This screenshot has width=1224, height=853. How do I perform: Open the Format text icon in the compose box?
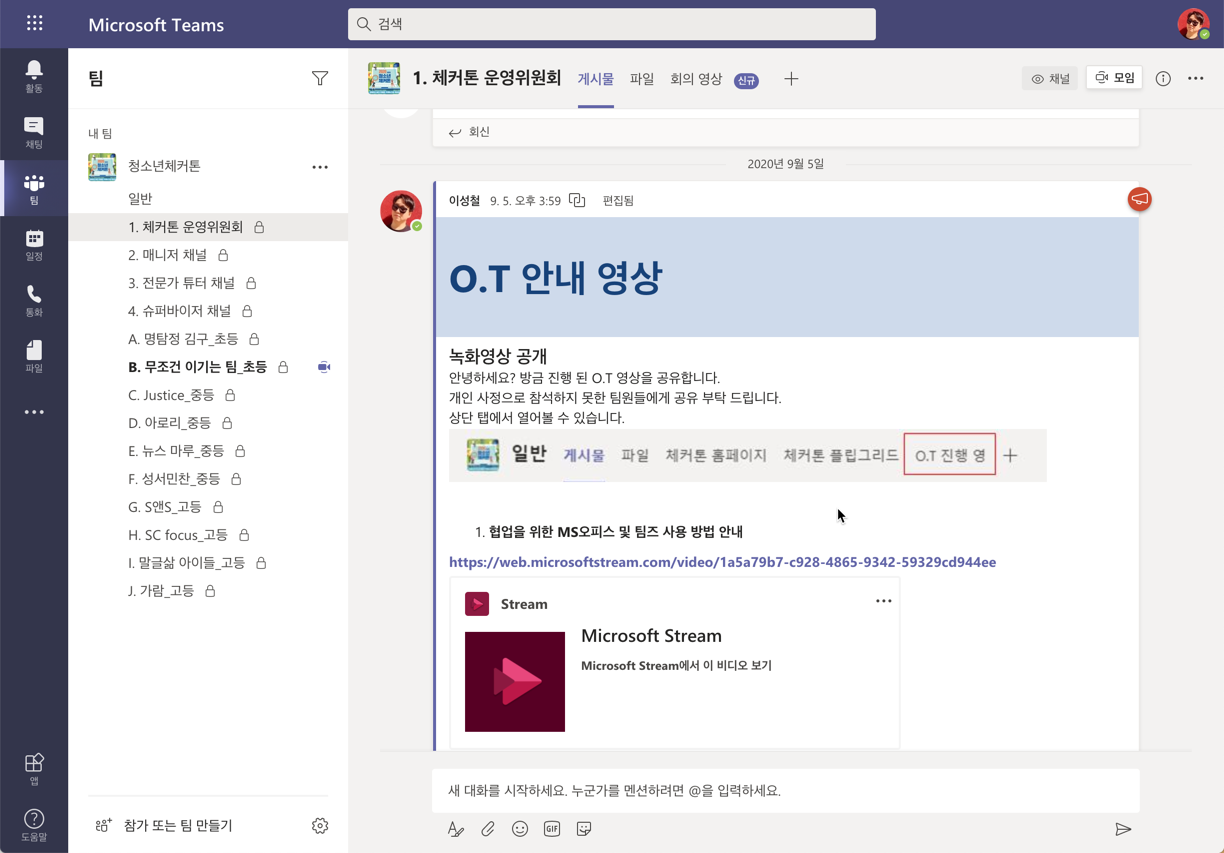point(456,829)
